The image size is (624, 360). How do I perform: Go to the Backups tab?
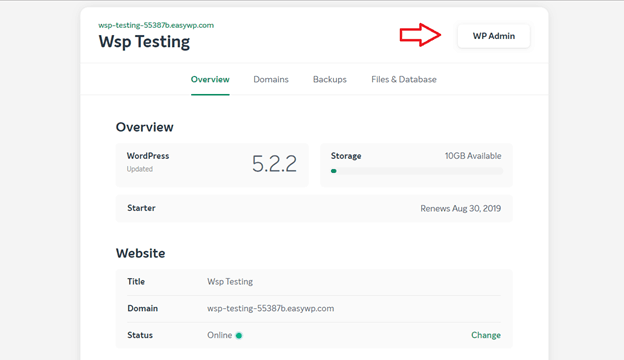coord(330,79)
